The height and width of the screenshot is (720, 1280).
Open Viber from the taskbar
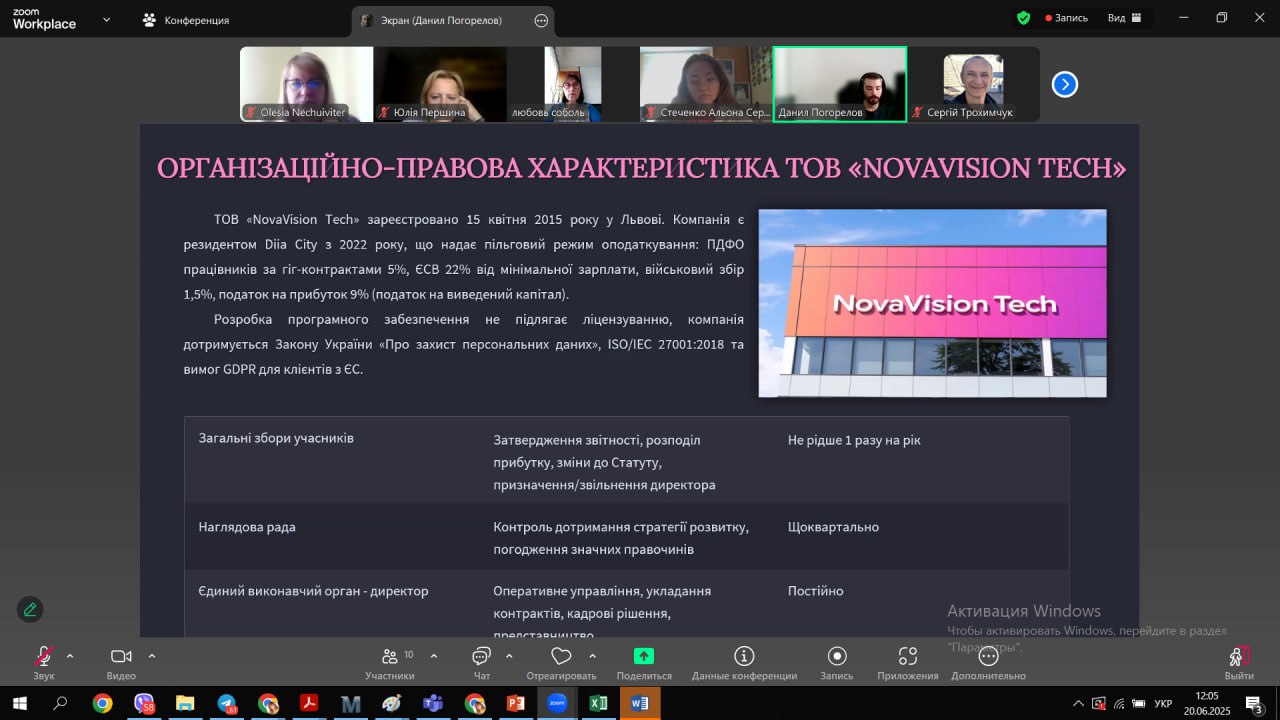144,703
